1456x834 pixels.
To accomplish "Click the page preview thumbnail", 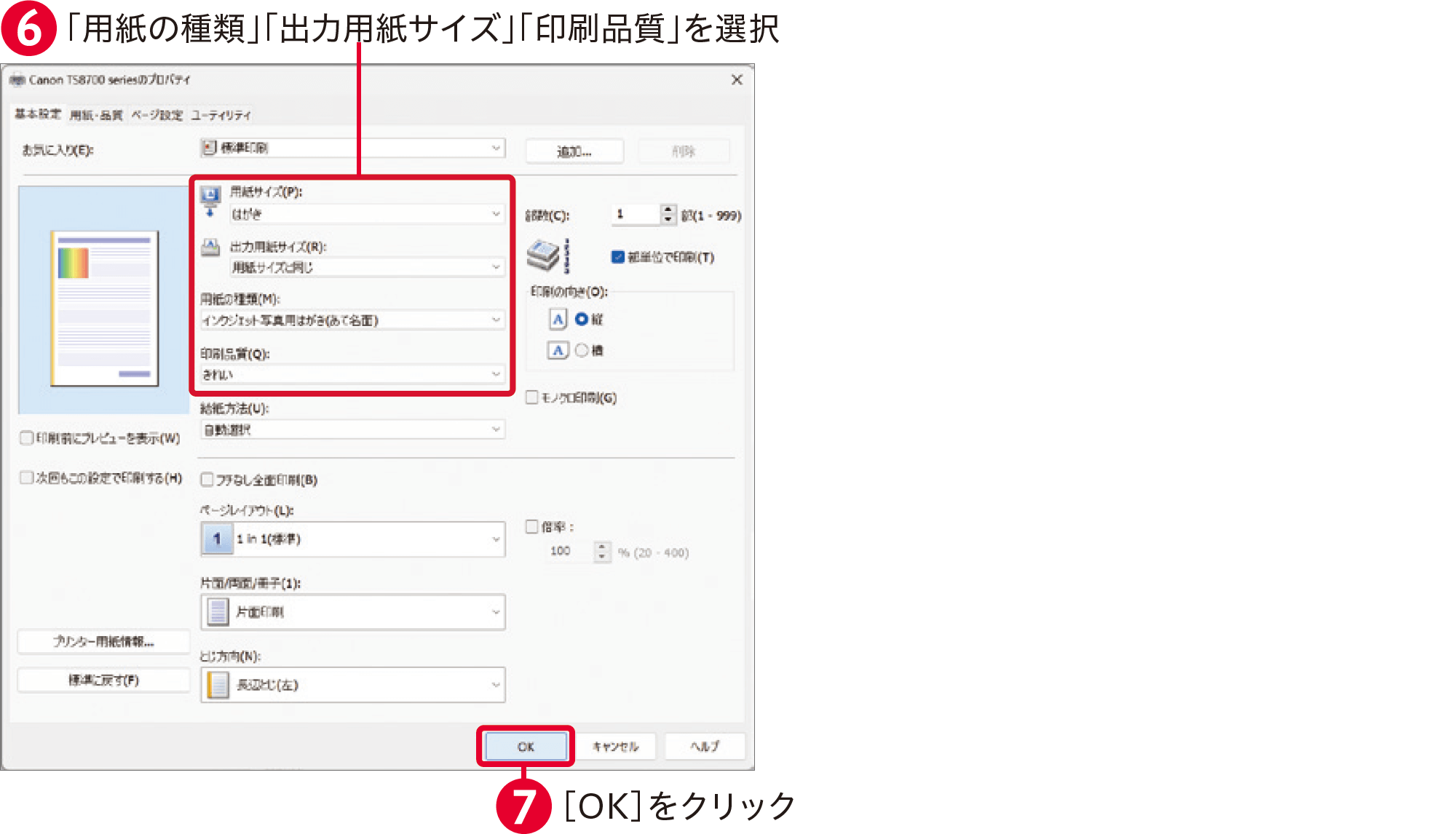I will [x=104, y=309].
